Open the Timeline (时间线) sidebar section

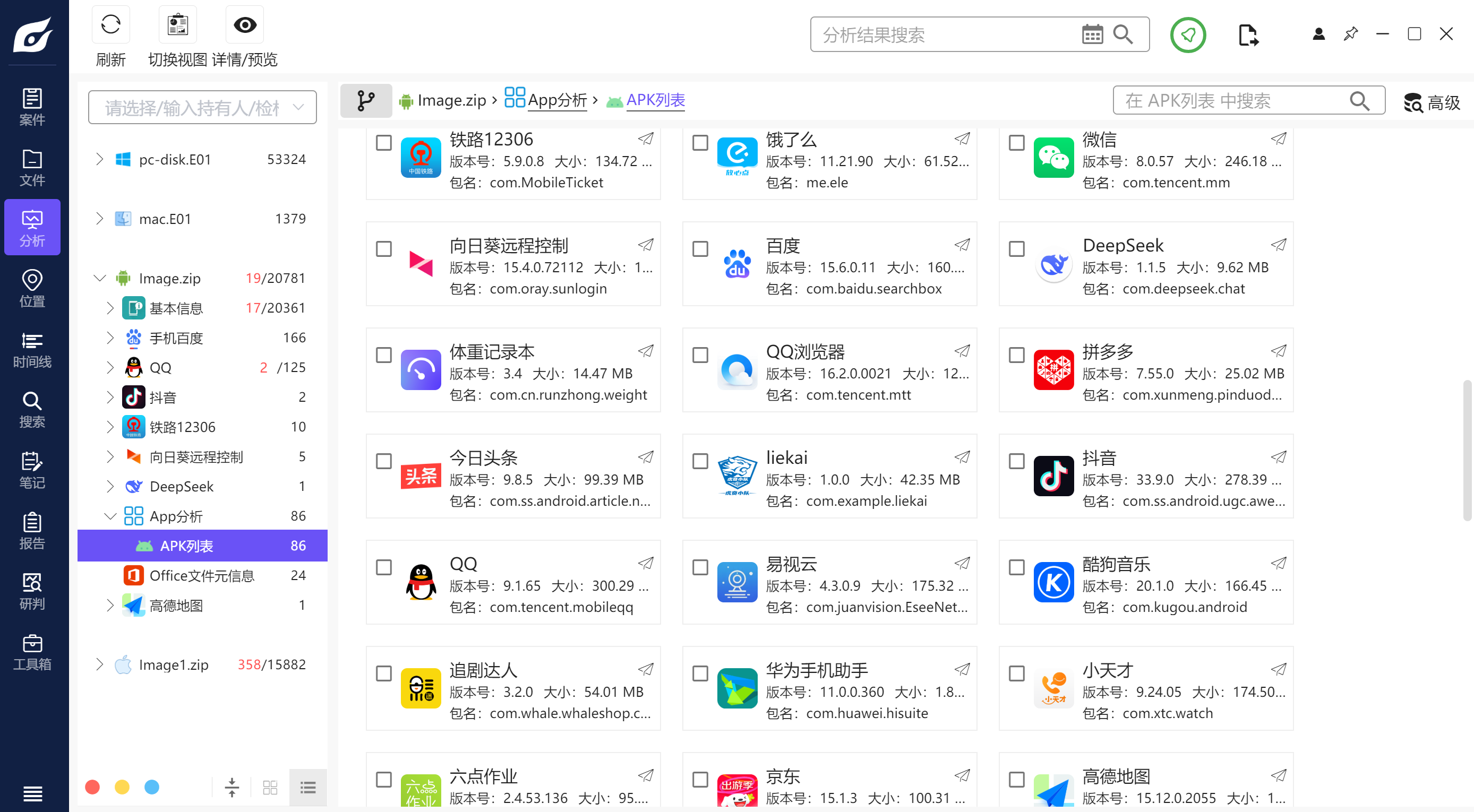(x=32, y=349)
